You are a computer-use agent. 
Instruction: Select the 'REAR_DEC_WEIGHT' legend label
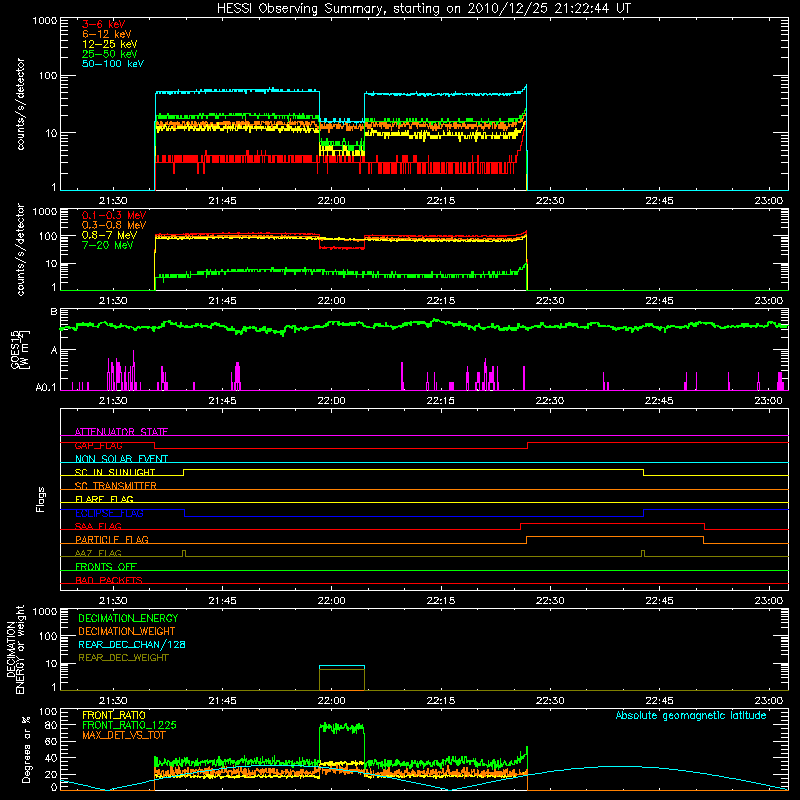(x=123, y=658)
